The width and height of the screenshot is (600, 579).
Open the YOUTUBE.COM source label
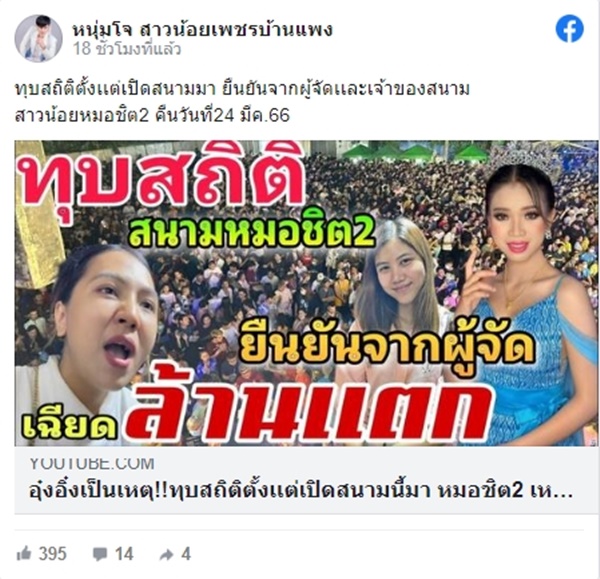[92, 464]
